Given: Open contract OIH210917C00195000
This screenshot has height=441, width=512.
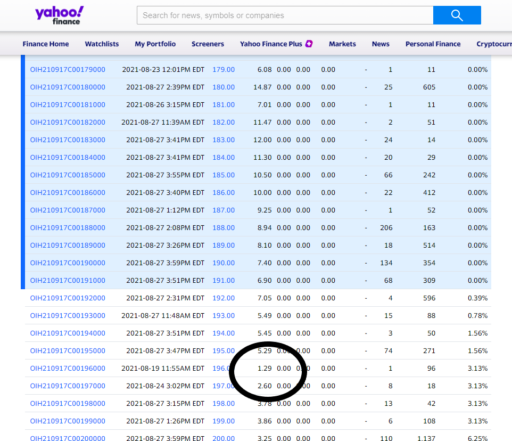Looking at the screenshot, I should (68, 351).
